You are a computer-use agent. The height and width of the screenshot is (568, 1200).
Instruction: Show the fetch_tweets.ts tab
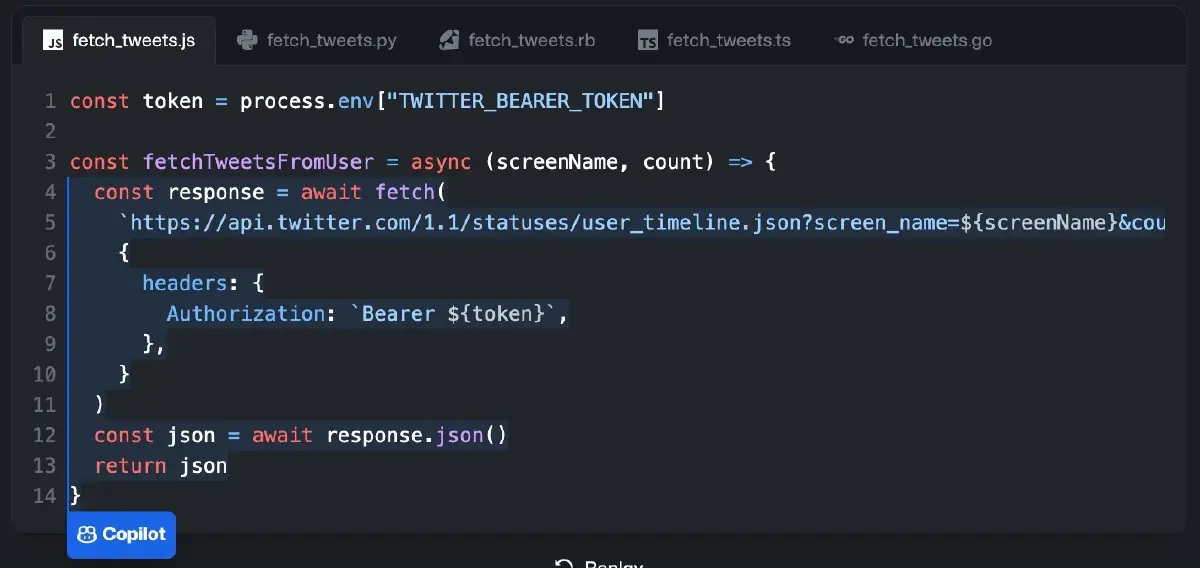coord(727,41)
